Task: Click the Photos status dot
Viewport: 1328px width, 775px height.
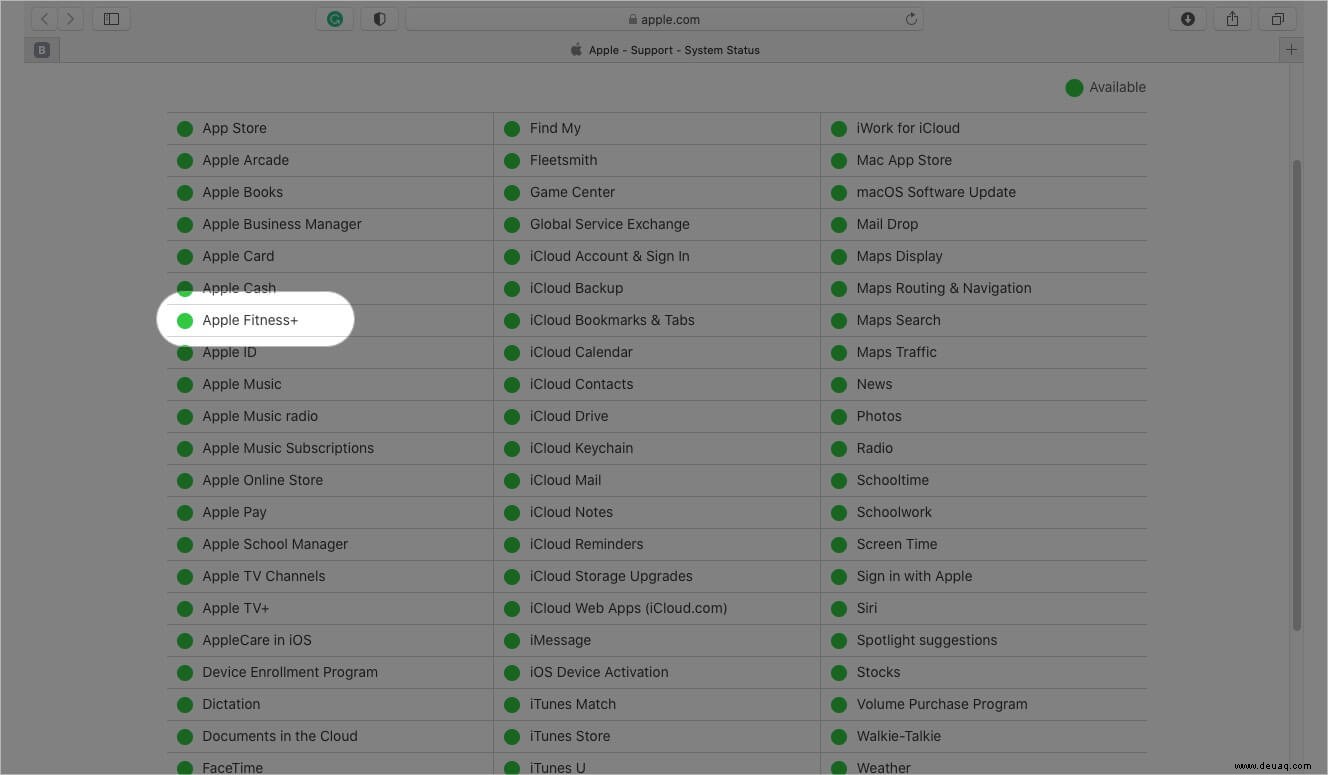Action: click(839, 416)
